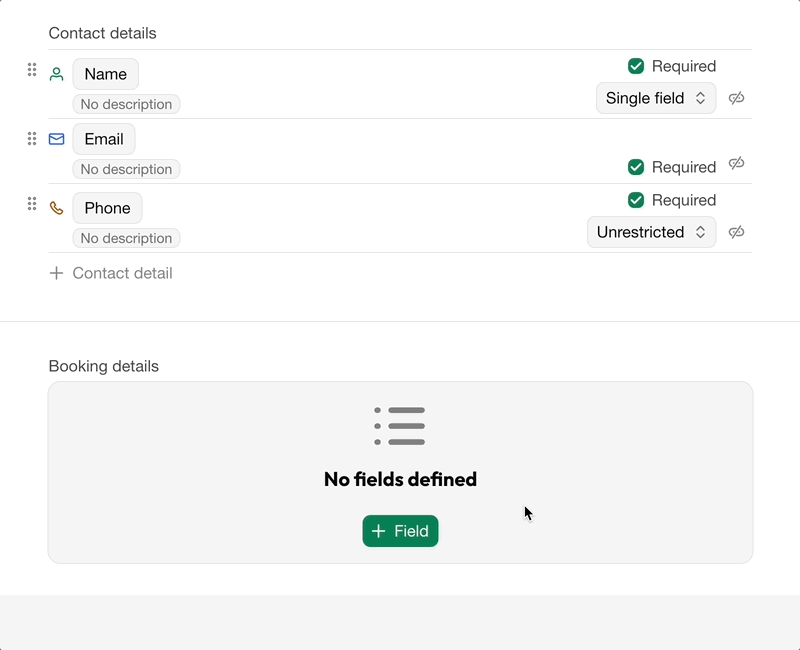Click the list icon above No fields defined
Viewport: 800px width, 650px height.
[400, 426]
